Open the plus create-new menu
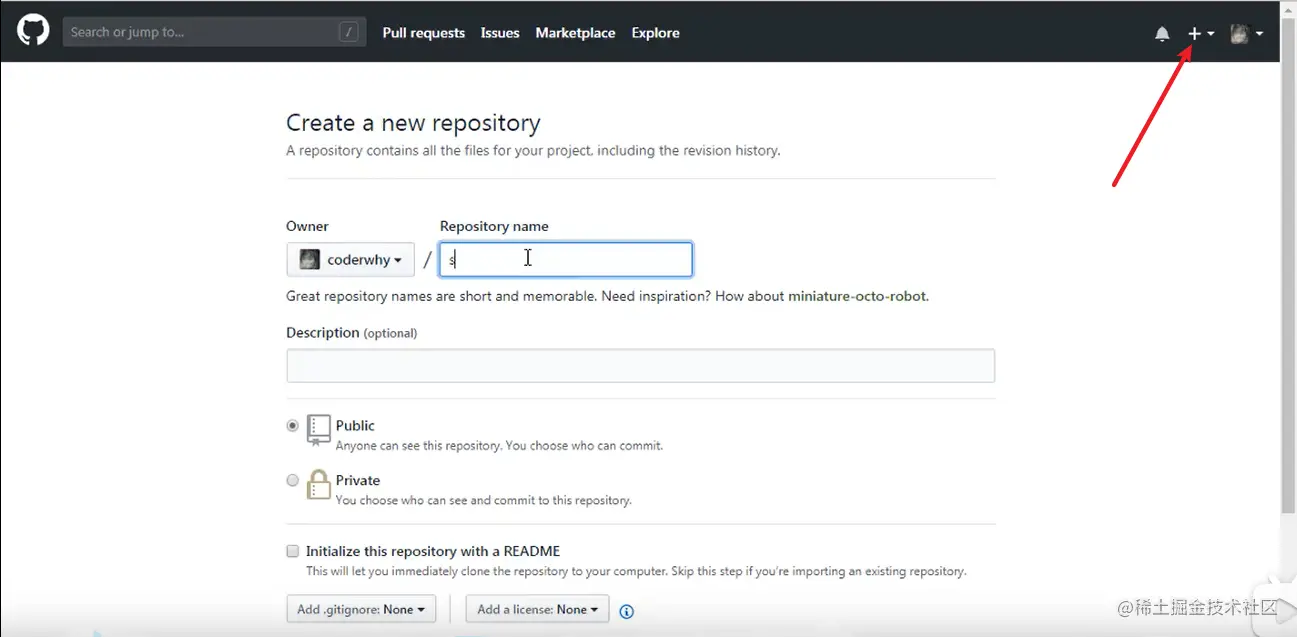This screenshot has width=1297, height=637. click(x=1200, y=34)
